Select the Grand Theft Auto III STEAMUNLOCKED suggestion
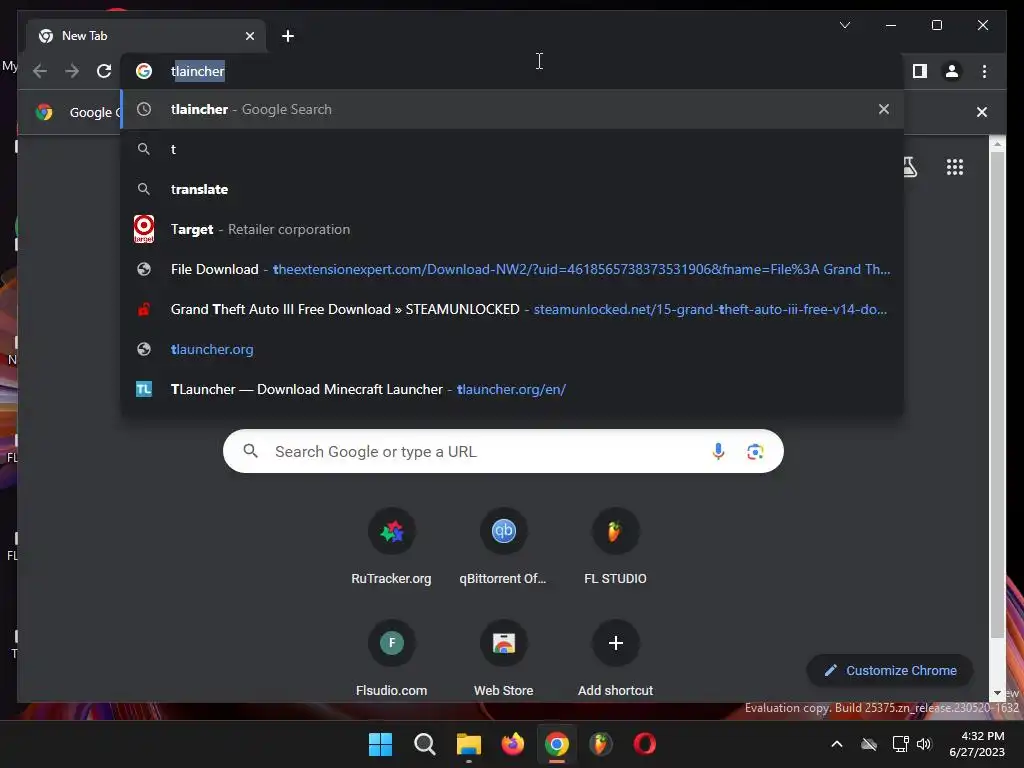The width and height of the screenshot is (1024, 768). (513, 309)
